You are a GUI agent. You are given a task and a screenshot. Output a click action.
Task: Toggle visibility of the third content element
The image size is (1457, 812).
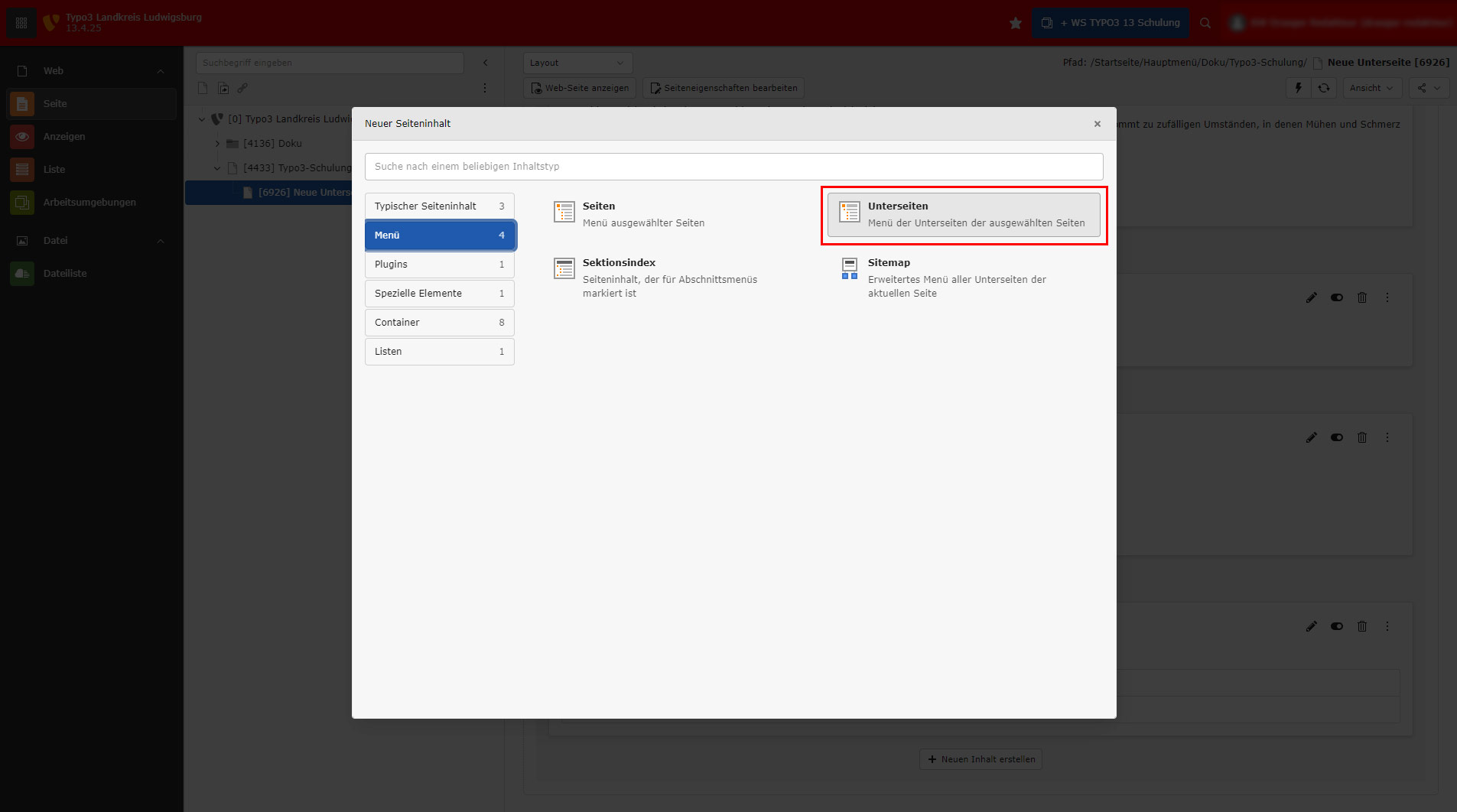1336,626
